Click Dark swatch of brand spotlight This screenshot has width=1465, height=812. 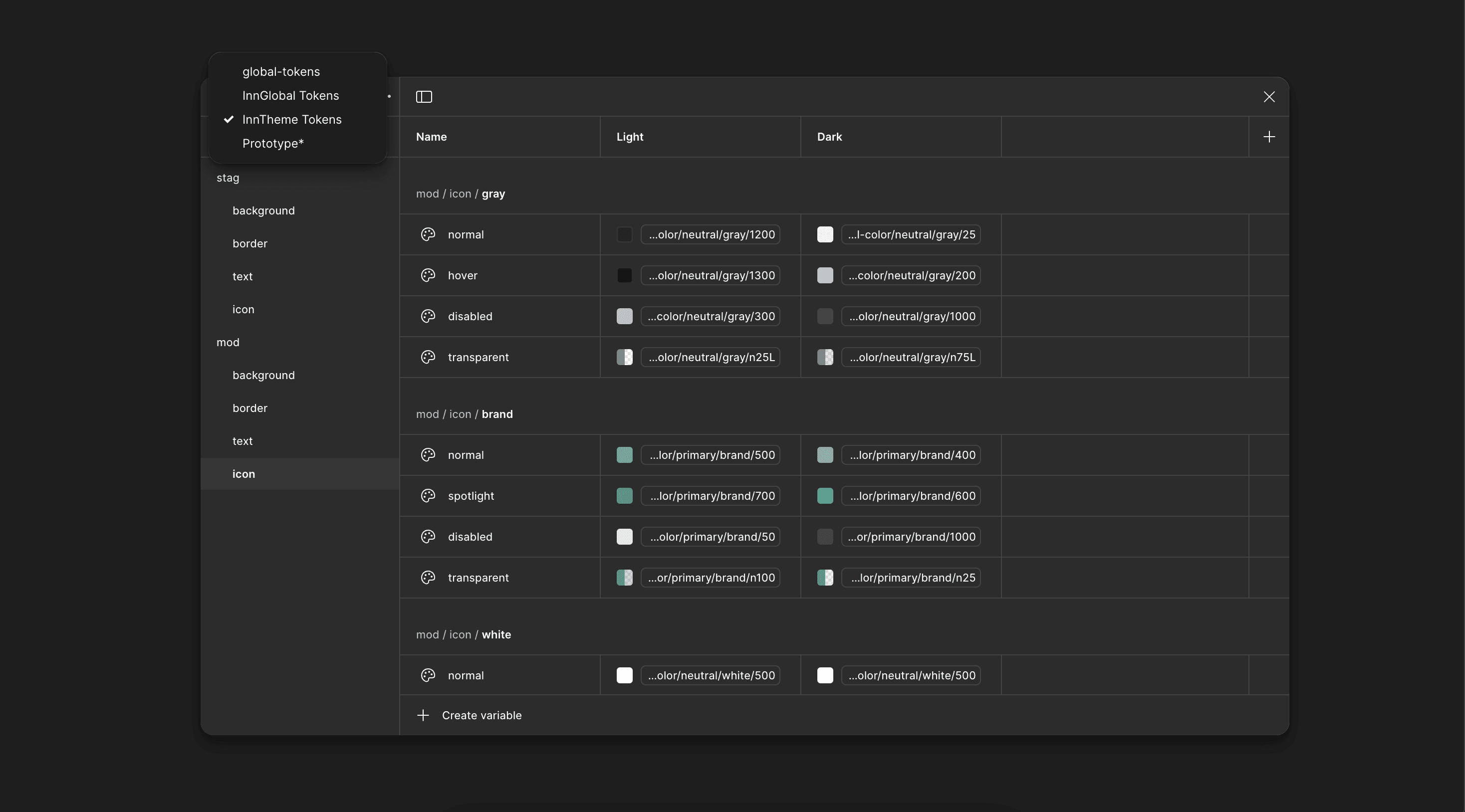pos(825,496)
